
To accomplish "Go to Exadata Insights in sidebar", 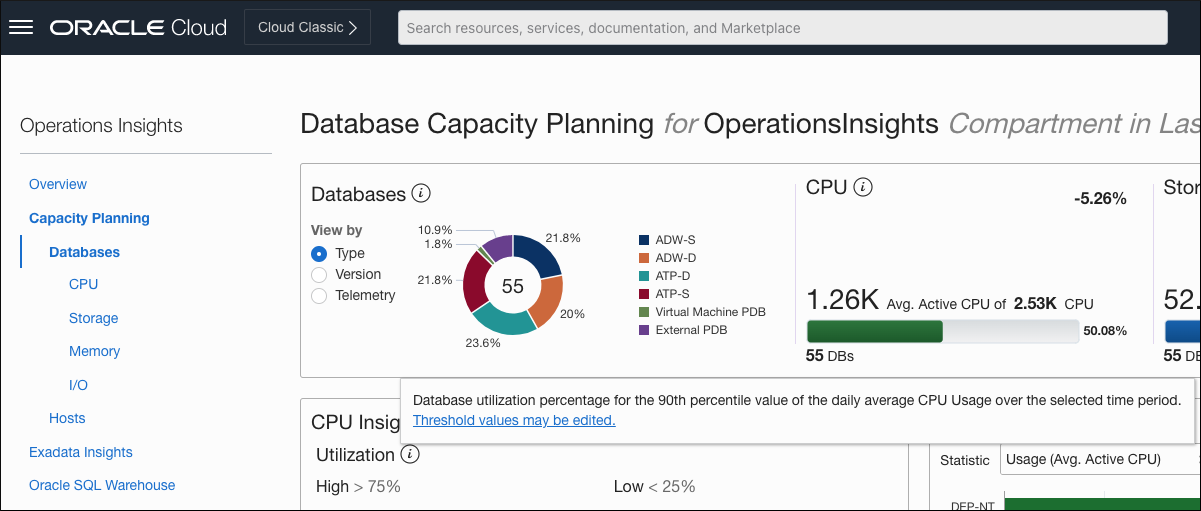I will pos(81,452).
